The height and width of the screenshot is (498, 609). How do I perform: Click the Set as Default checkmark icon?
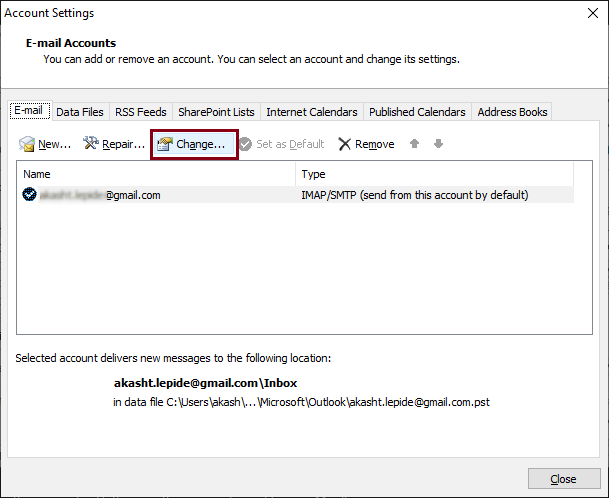tap(245, 144)
